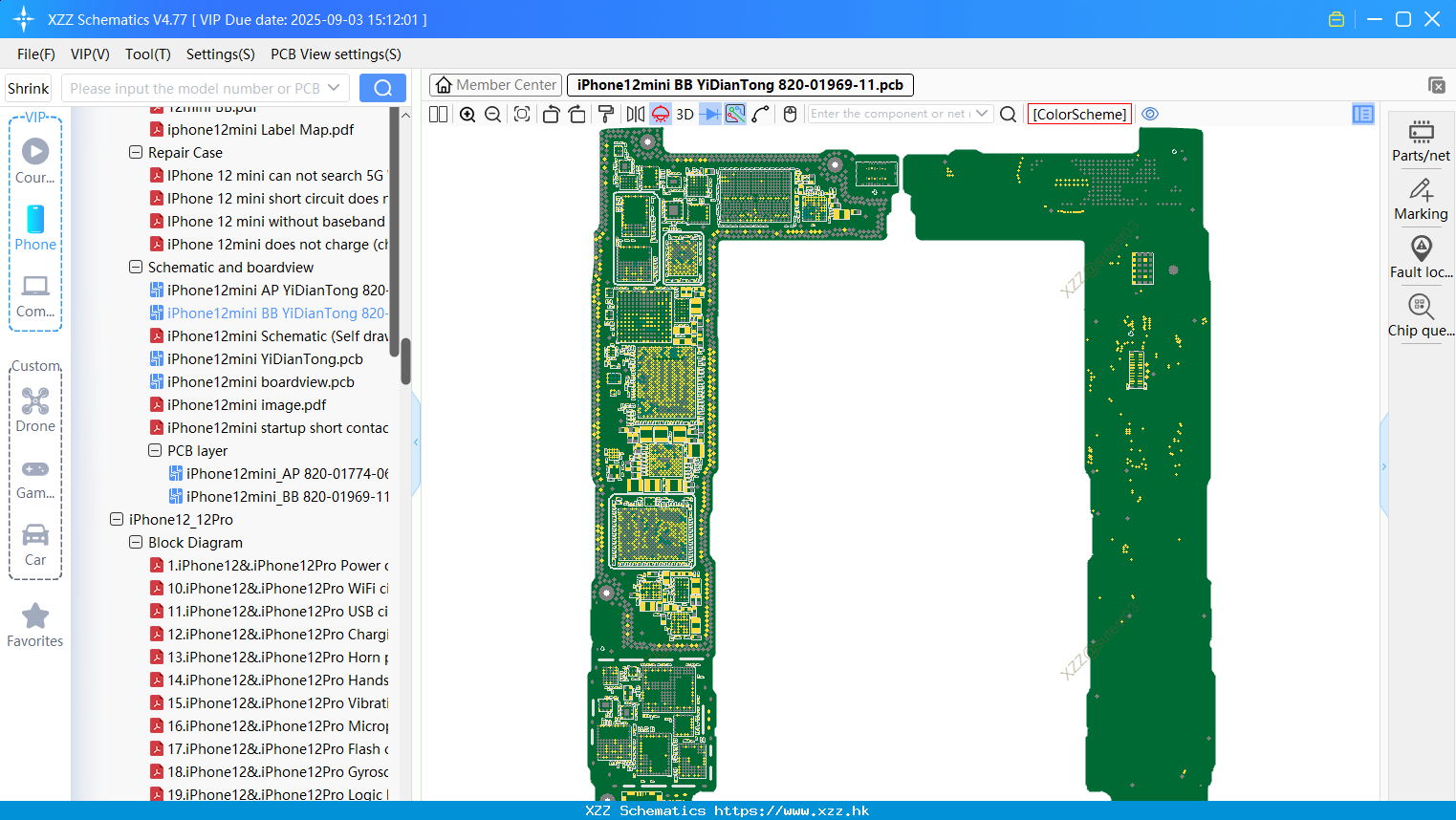The width and height of the screenshot is (1456, 820).
Task: Open the VIP(V) menu
Action: click(90, 54)
